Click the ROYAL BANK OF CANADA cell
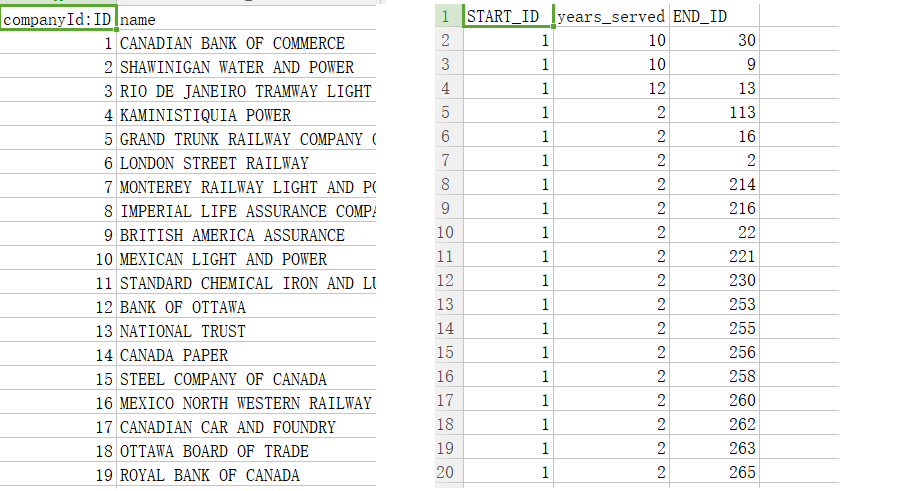The height and width of the screenshot is (491, 901). pos(247,475)
